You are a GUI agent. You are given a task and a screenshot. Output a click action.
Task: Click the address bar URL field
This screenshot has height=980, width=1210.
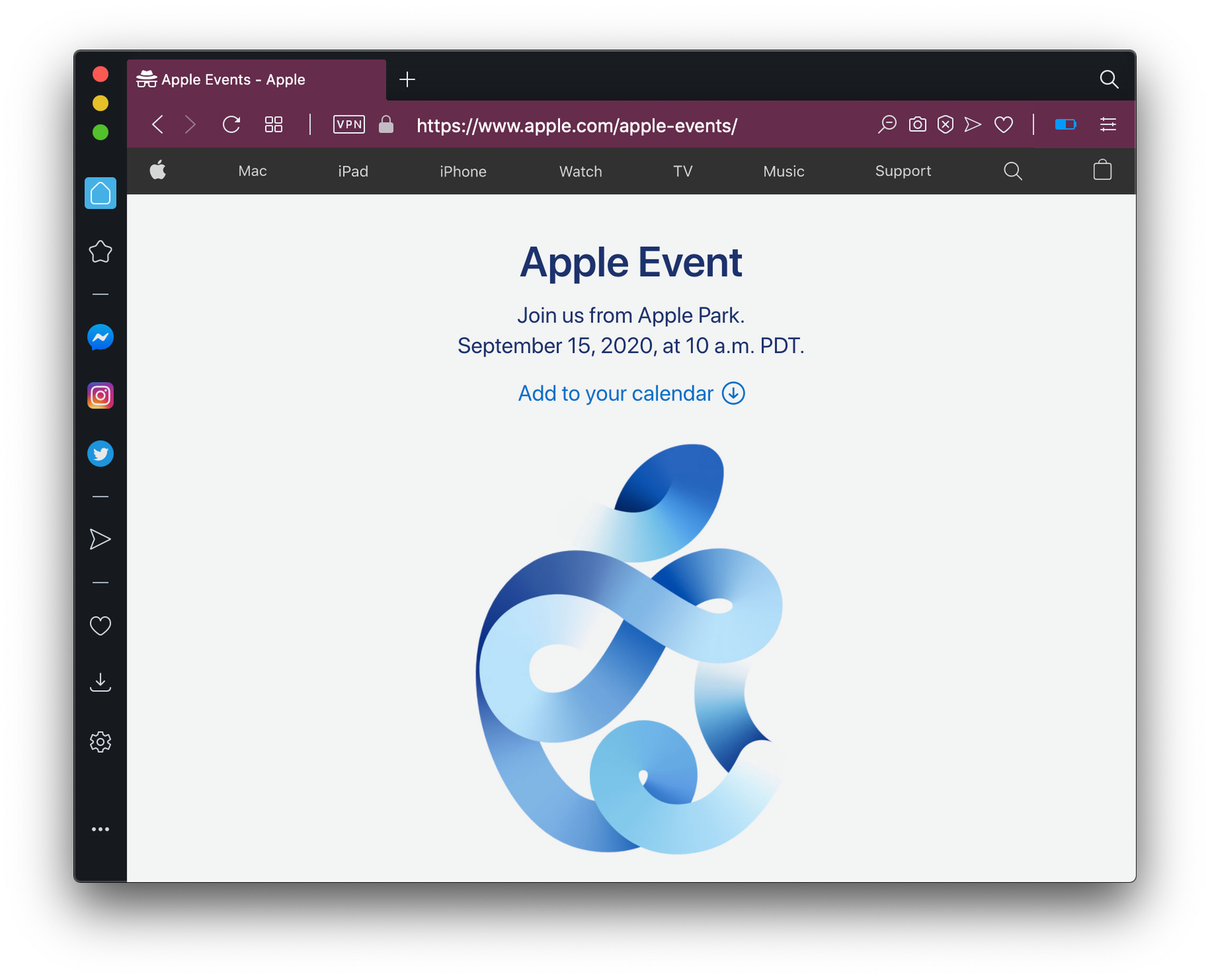pos(577,126)
